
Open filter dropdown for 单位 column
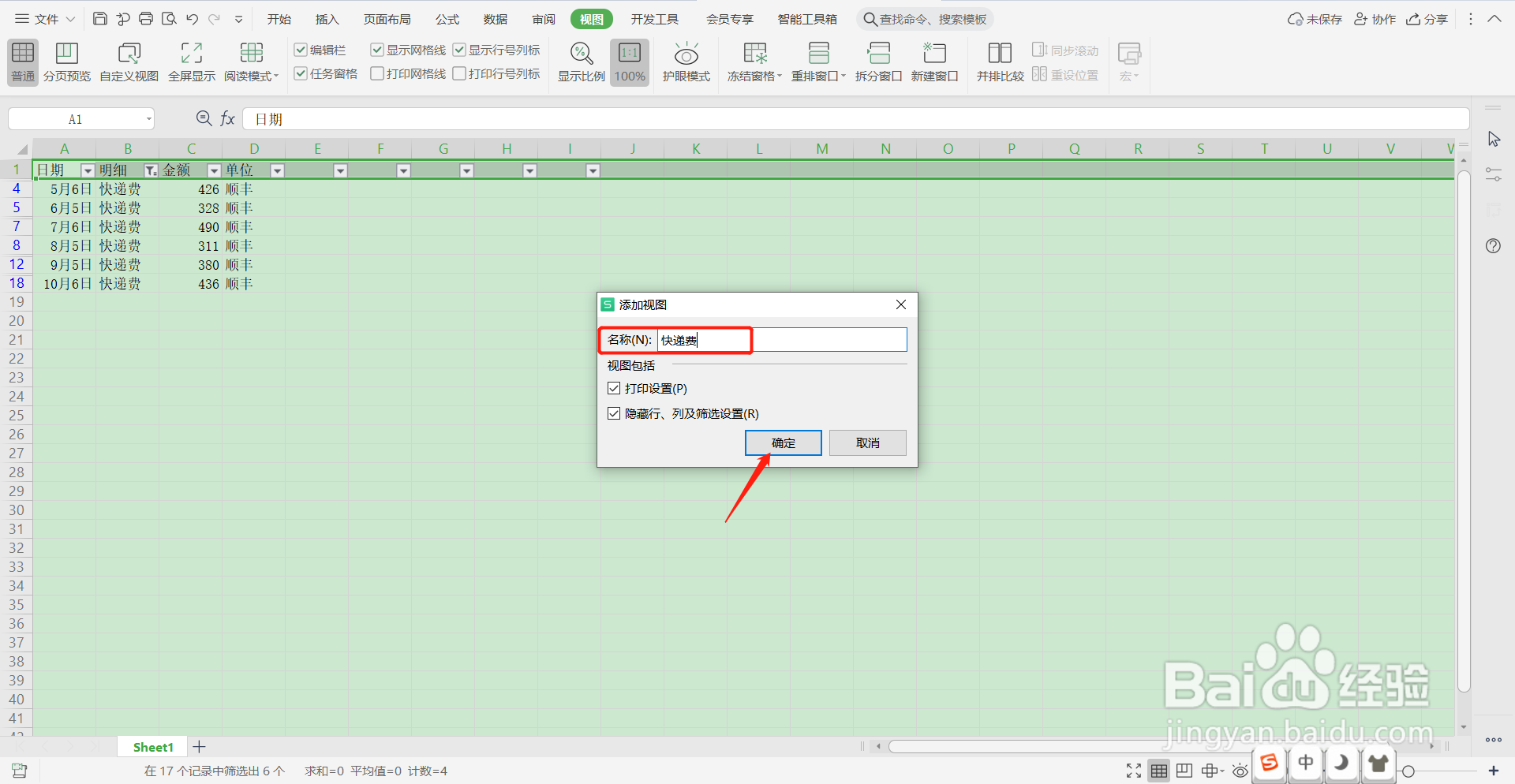(x=277, y=170)
